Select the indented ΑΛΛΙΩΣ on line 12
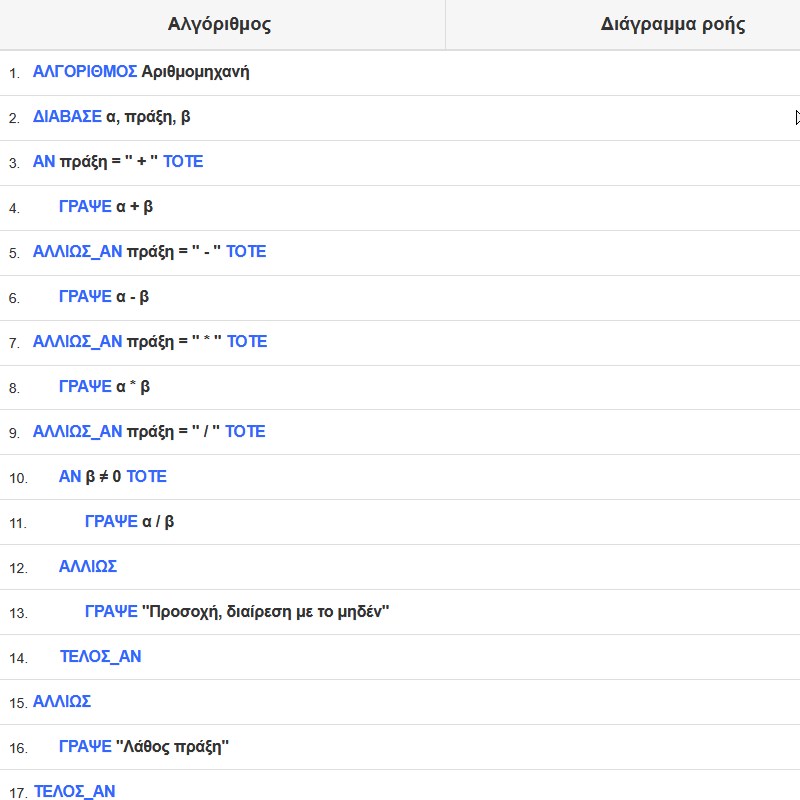This screenshot has width=800, height=800. click(x=88, y=566)
